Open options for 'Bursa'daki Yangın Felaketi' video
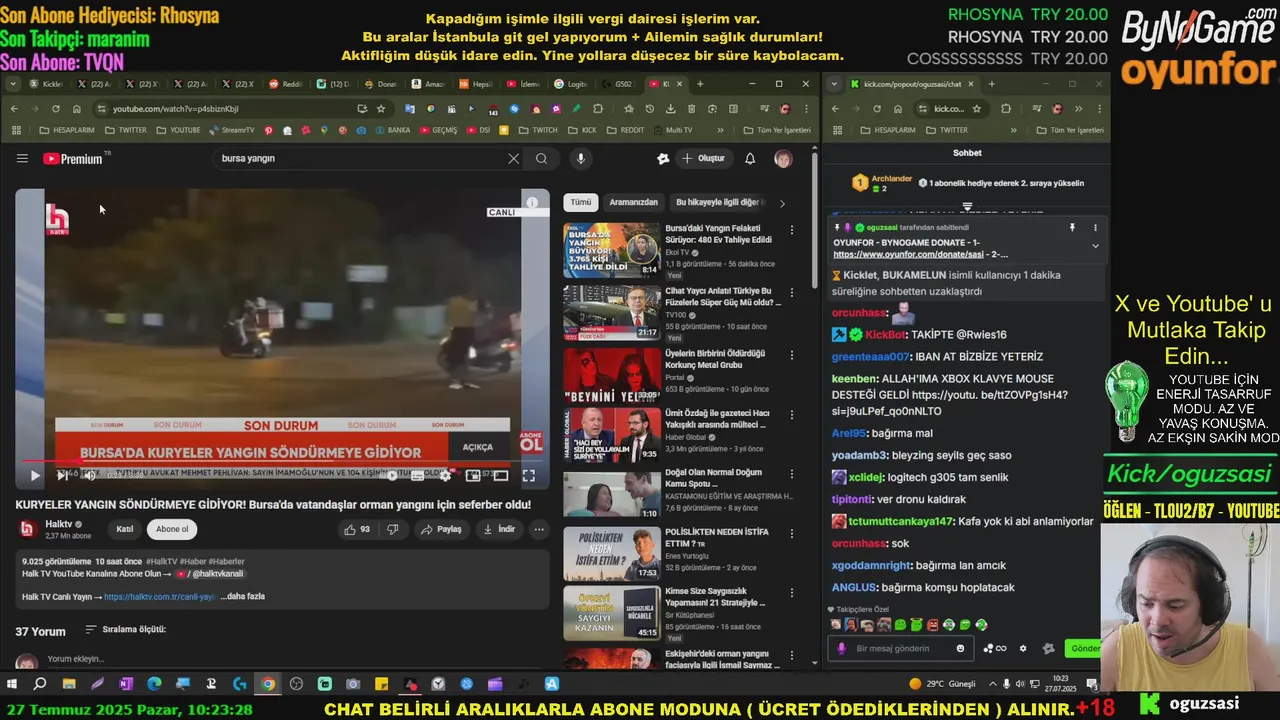This screenshot has width=1280, height=720. click(792, 231)
